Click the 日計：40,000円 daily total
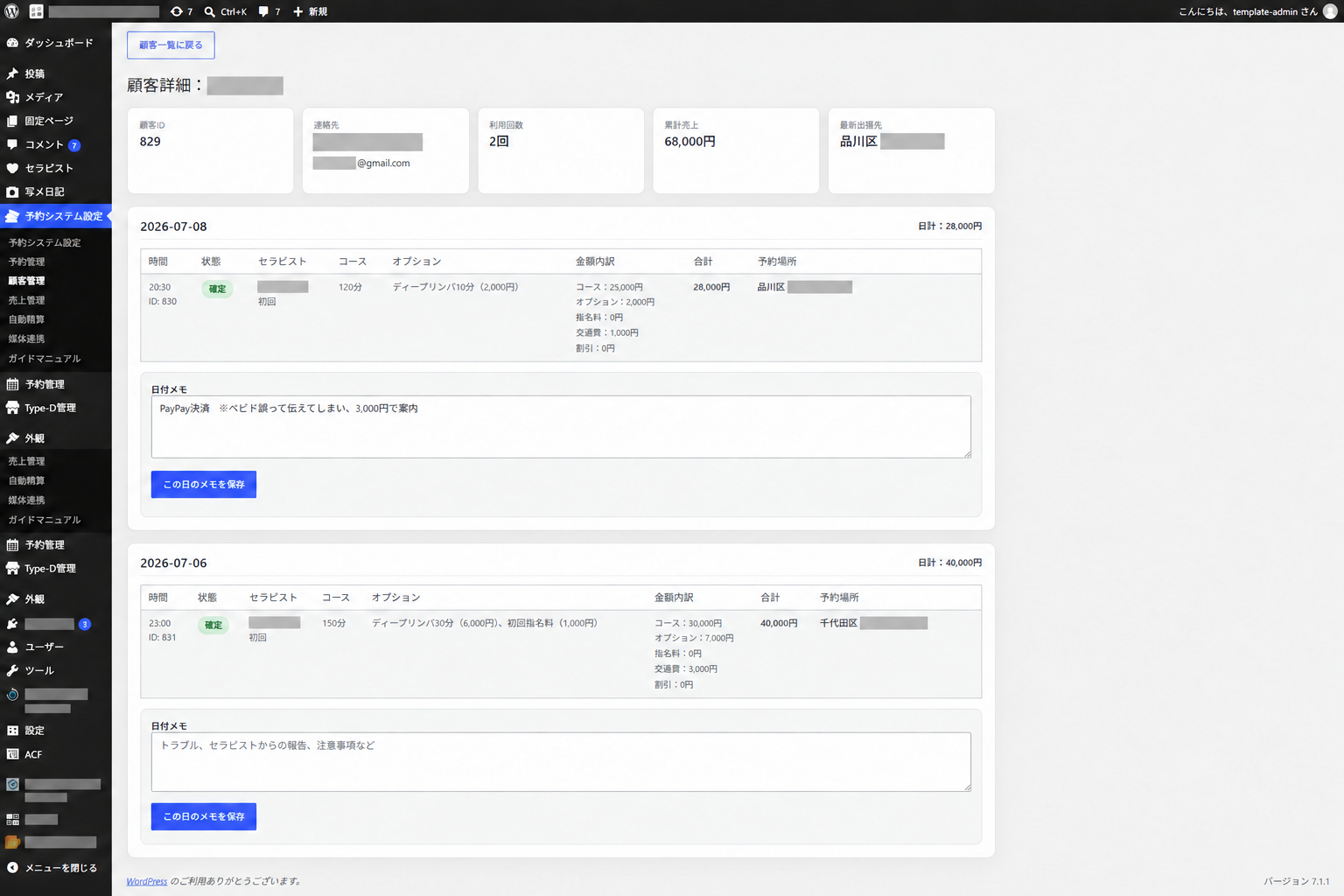Screen dimensions: 1344x896 click(949, 563)
